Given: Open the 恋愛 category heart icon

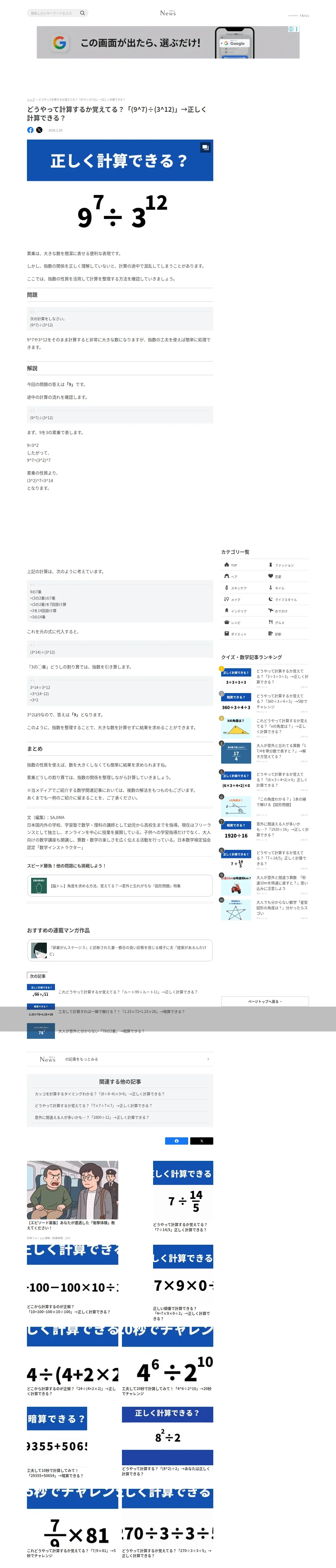Looking at the screenshot, I should [271, 577].
